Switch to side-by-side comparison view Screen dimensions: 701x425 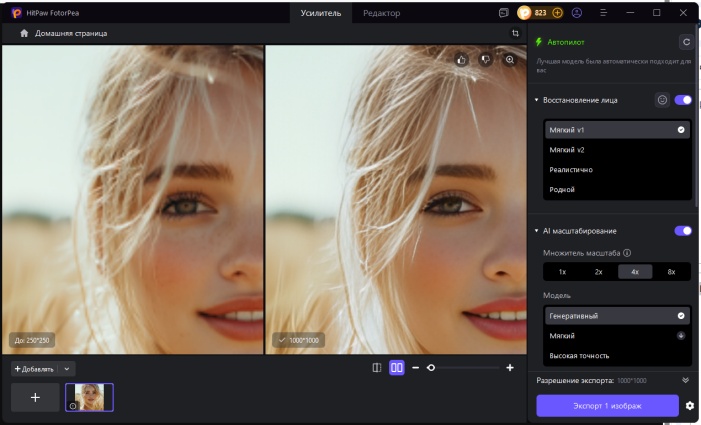click(397, 368)
